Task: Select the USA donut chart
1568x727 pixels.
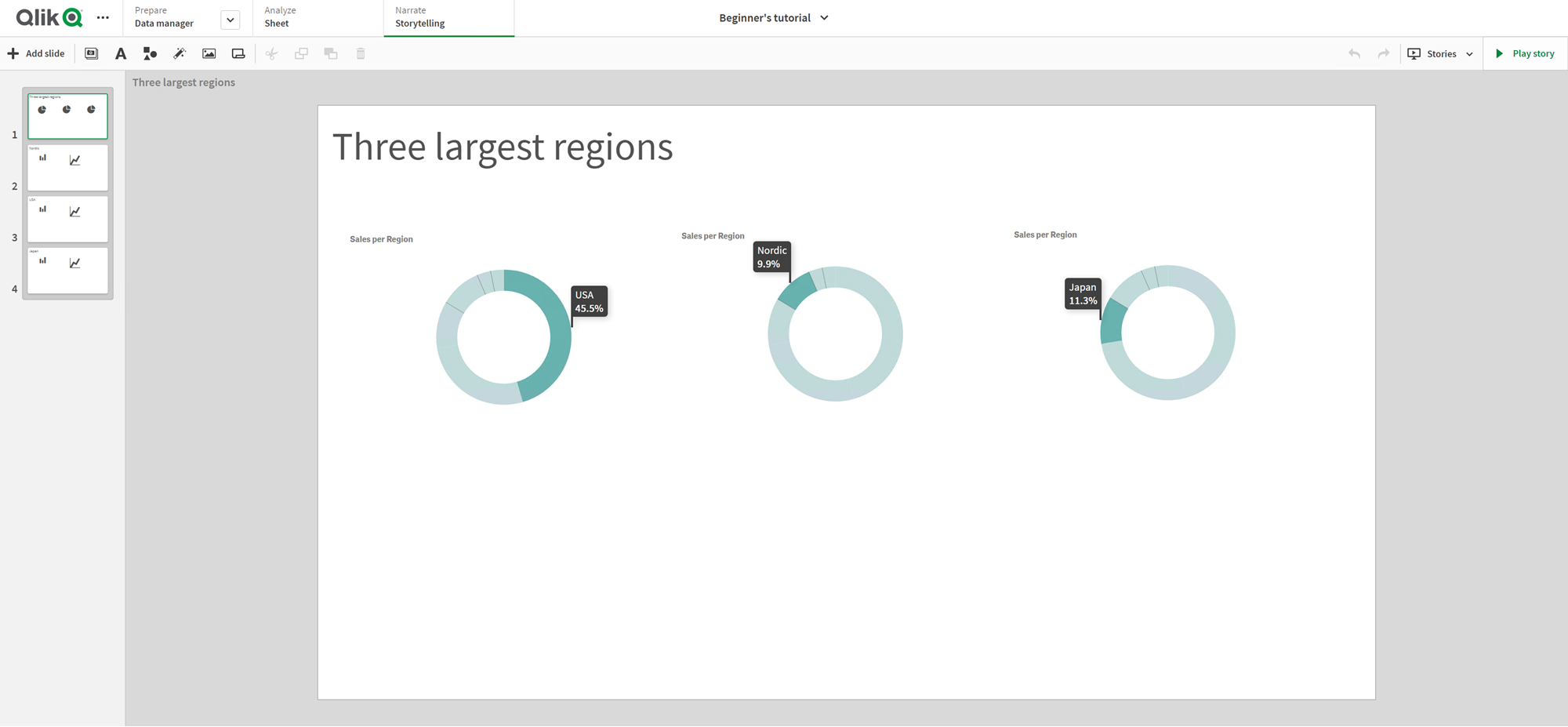Action: tap(503, 337)
